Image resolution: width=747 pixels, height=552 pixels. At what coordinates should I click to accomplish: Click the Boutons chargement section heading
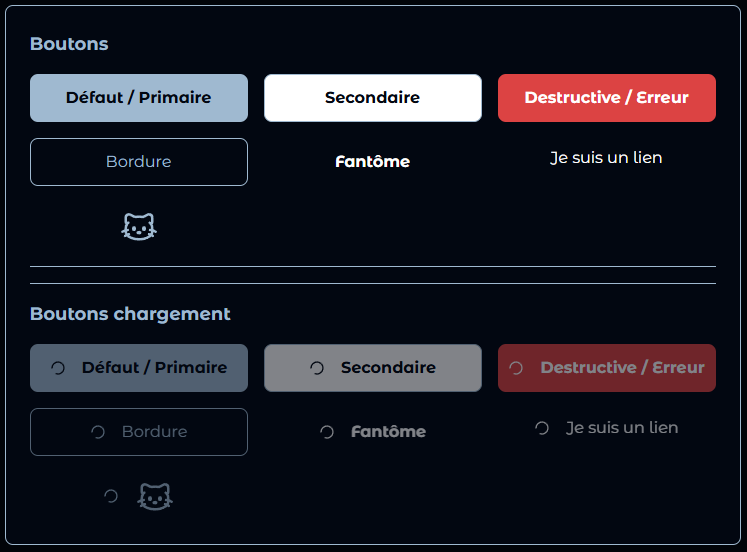pos(130,314)
